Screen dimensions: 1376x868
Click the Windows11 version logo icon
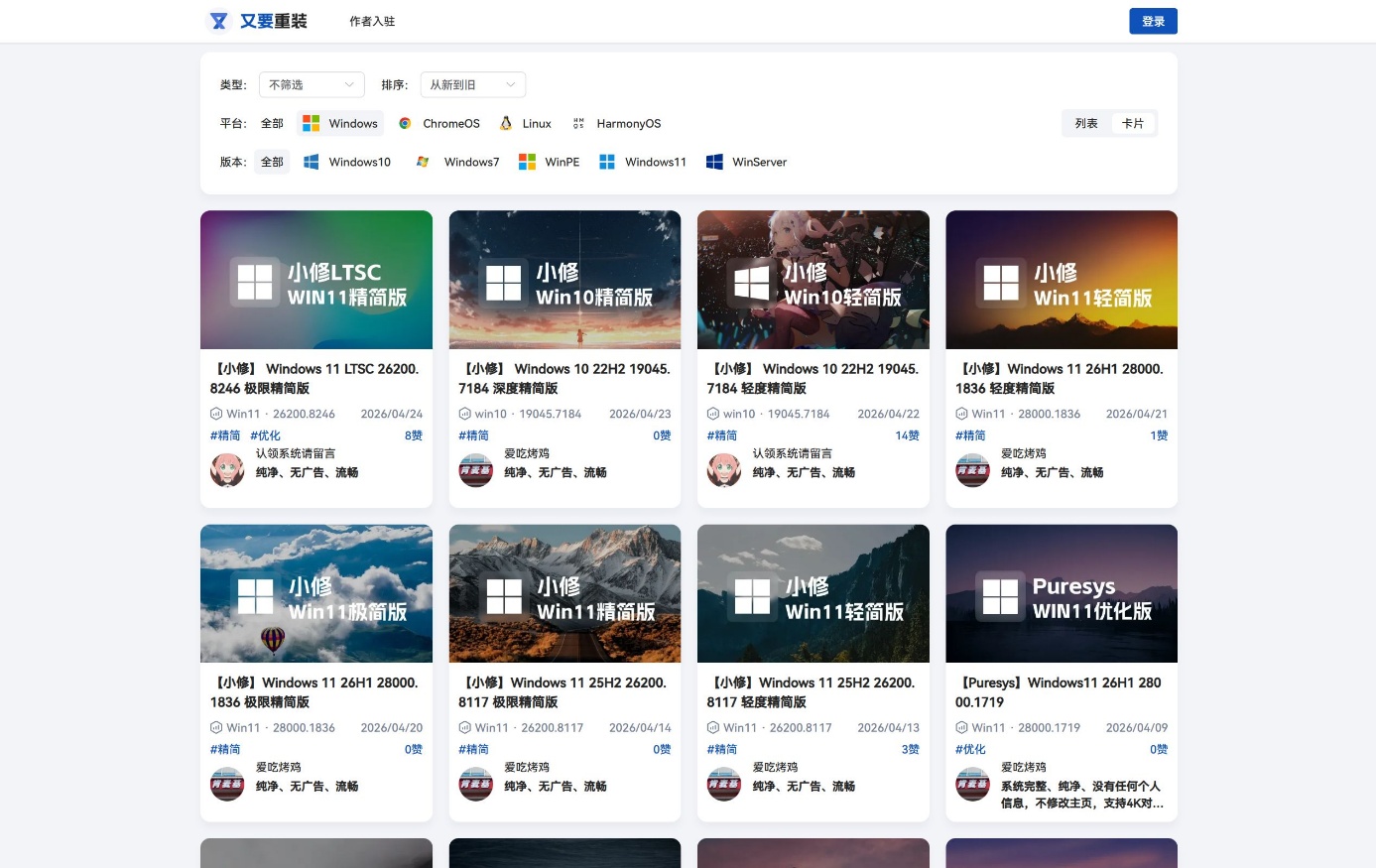pos(607,162)
